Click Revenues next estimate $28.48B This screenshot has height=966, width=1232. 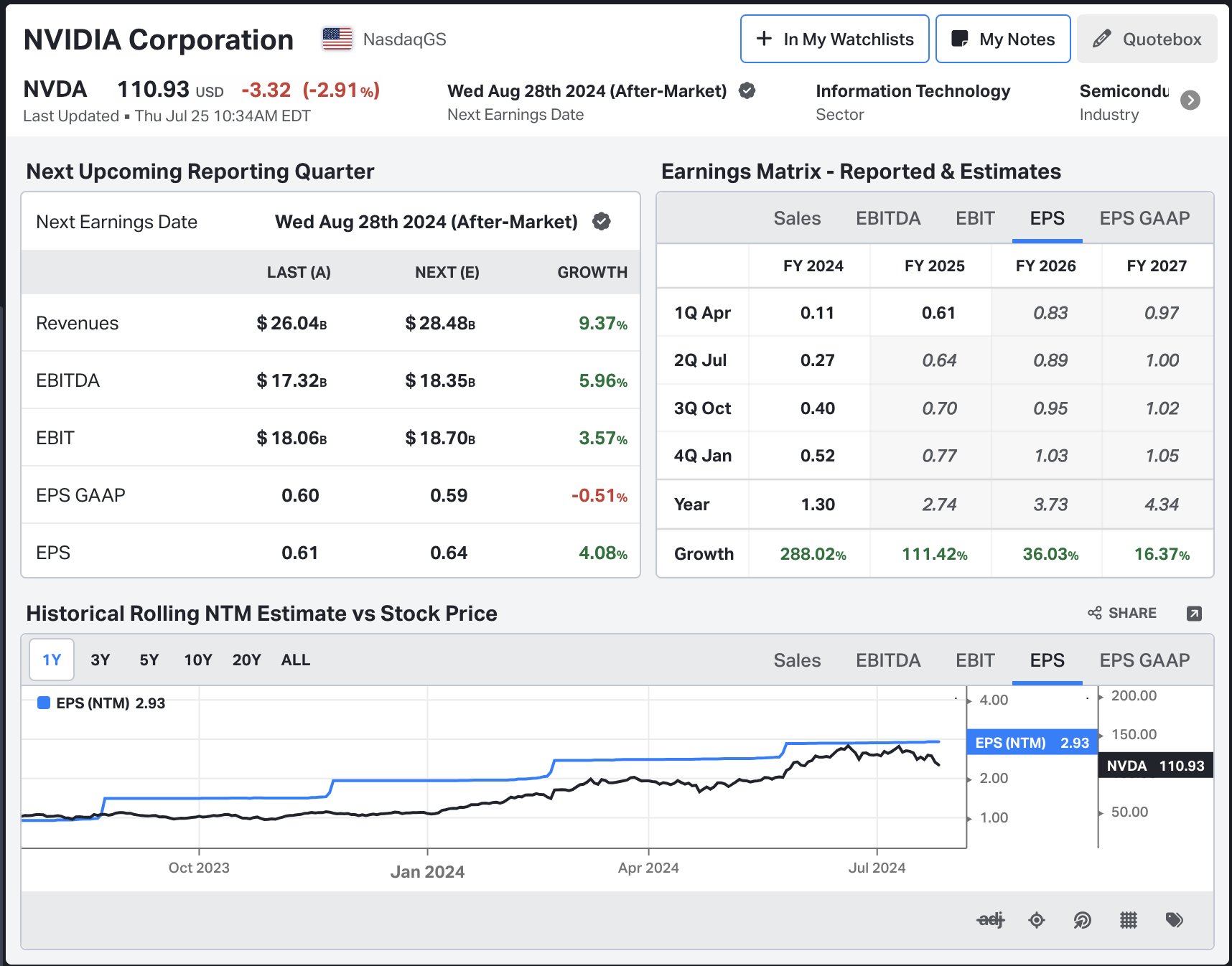[x=440, y=323]
